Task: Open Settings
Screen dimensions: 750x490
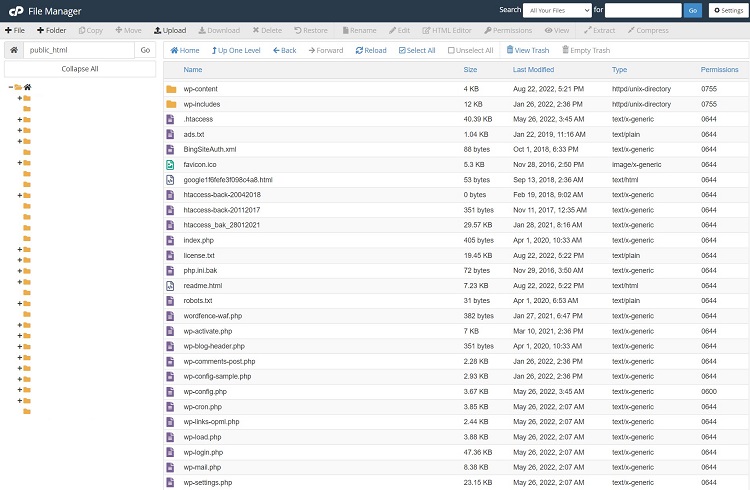Action: 728,10
